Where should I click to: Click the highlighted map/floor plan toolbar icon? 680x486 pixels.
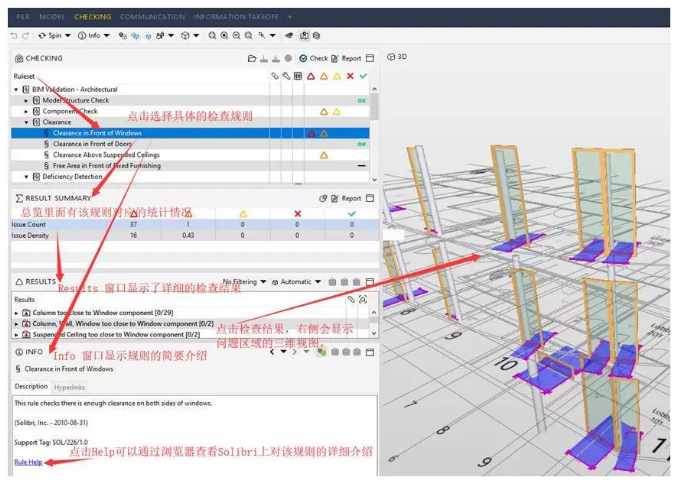(x=304, y=36)
